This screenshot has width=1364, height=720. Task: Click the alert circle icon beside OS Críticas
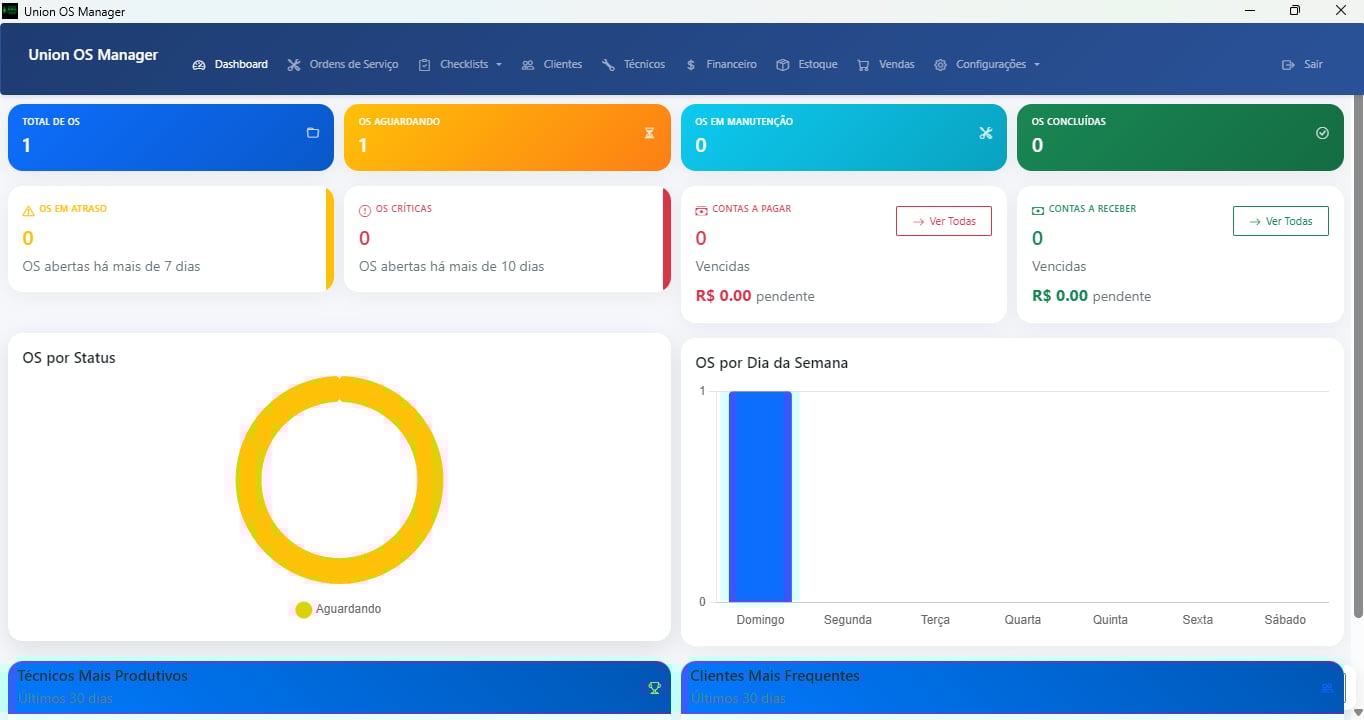365,210
